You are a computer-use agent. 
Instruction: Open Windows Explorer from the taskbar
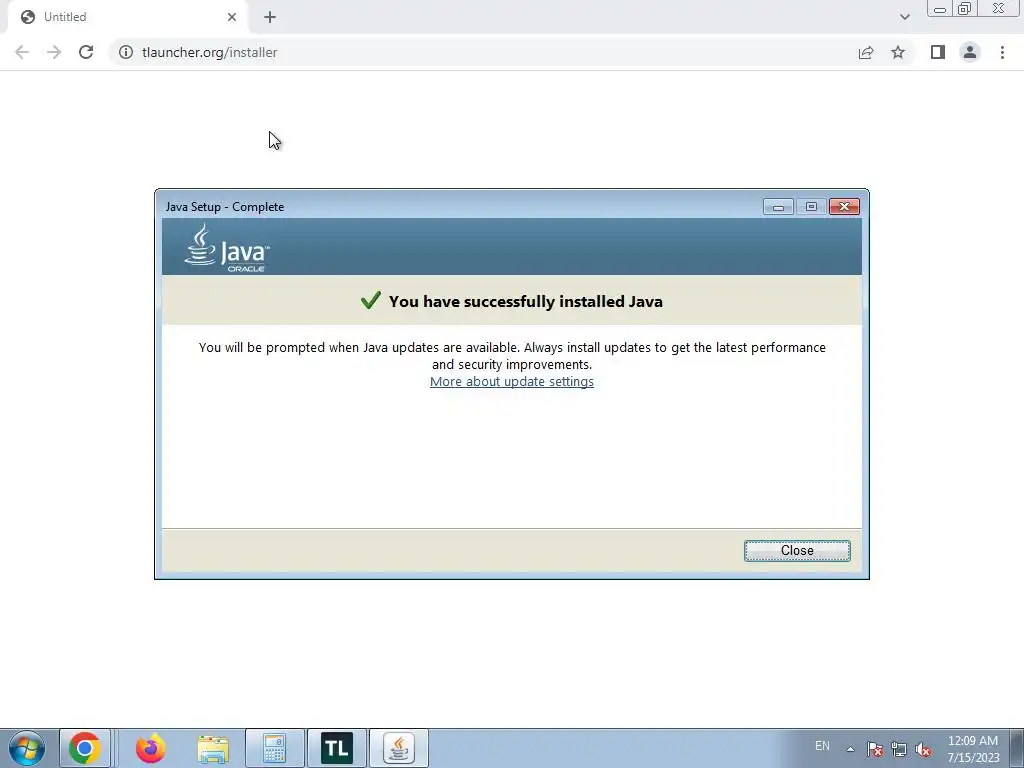213,748
